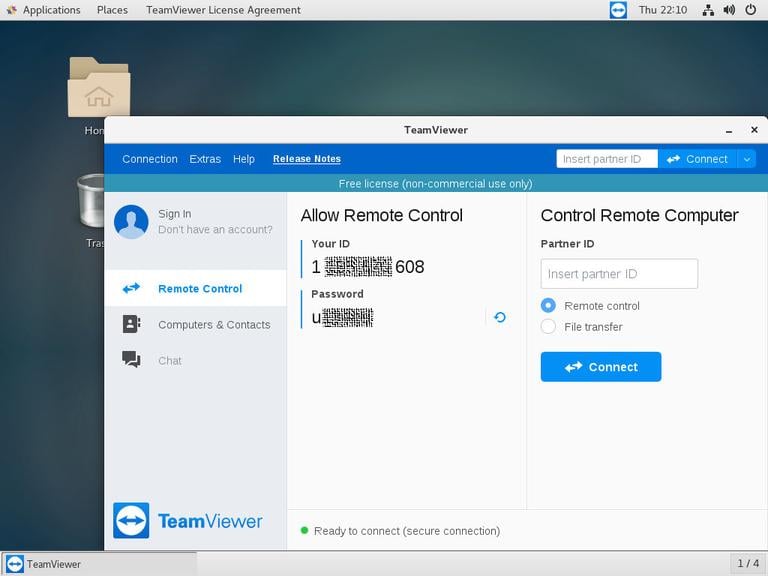
Task: Focus the Insert partner ID field in toolbar
Action: [607, 159]
